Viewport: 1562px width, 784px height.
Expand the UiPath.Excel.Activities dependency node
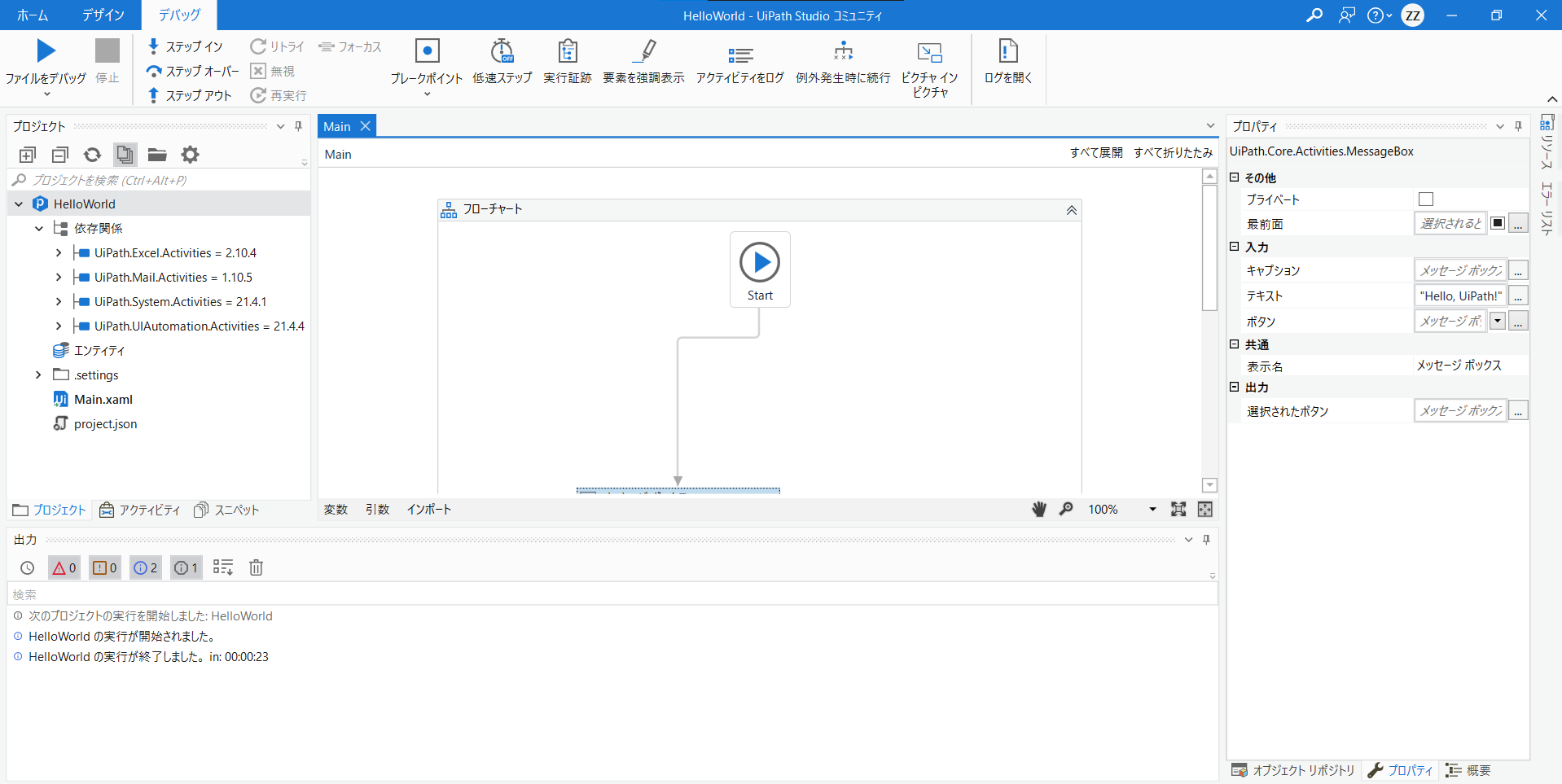pos(59,253)
